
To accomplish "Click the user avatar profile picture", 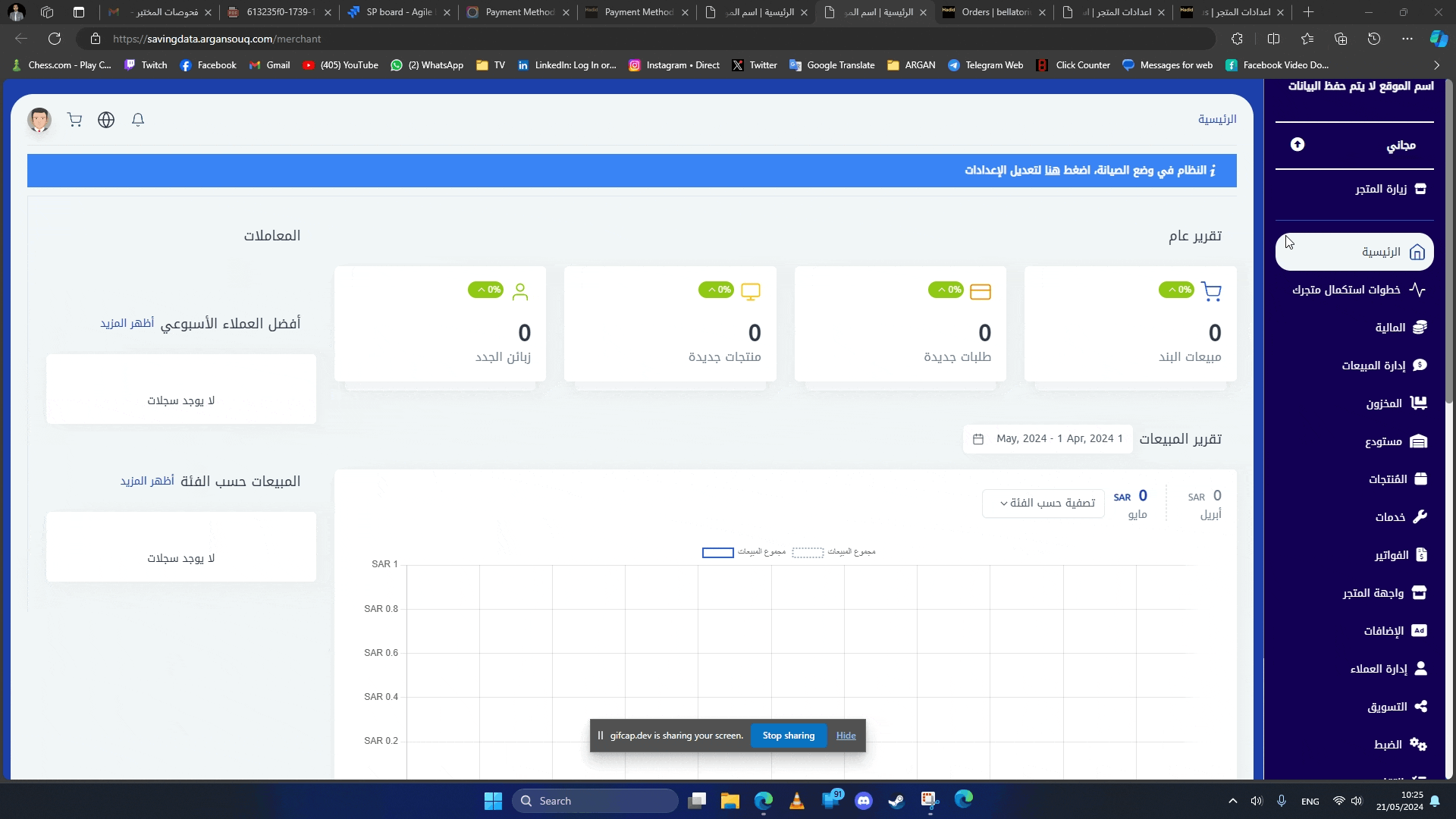I will tap(39, 120).
